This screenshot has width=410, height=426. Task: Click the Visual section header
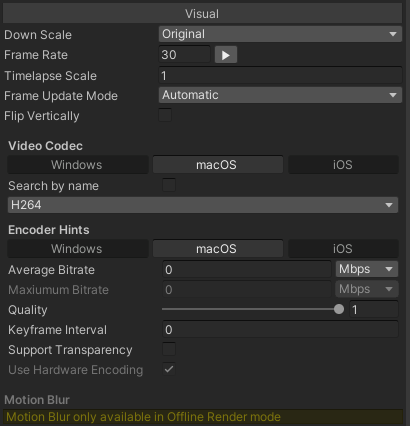pyautogui.click(x=202, y=14)
